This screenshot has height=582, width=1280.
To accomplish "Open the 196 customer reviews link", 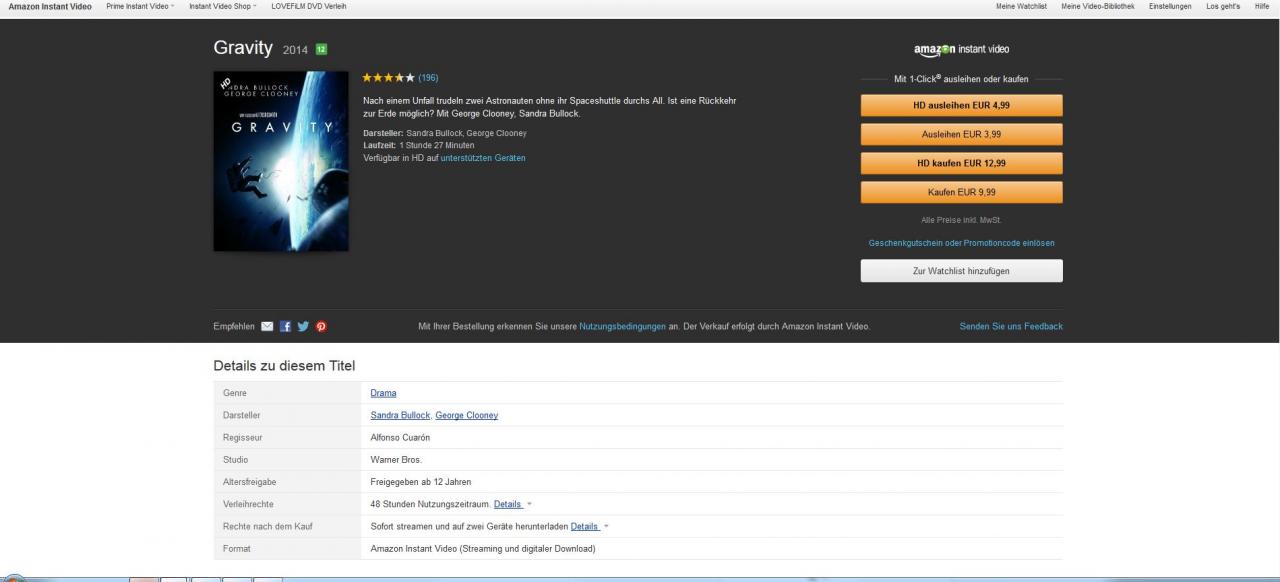I will pyautogui.click(x=428, y=78).
